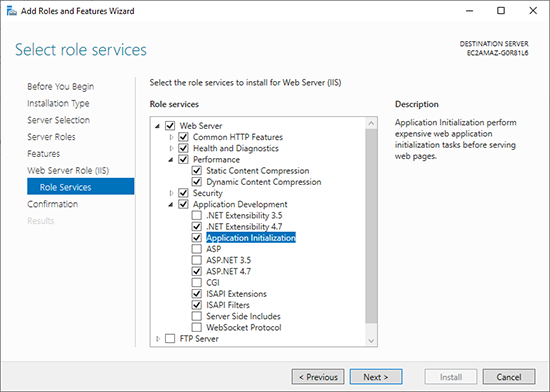Uncheck ISAPI Extensions checkbox

197,294
